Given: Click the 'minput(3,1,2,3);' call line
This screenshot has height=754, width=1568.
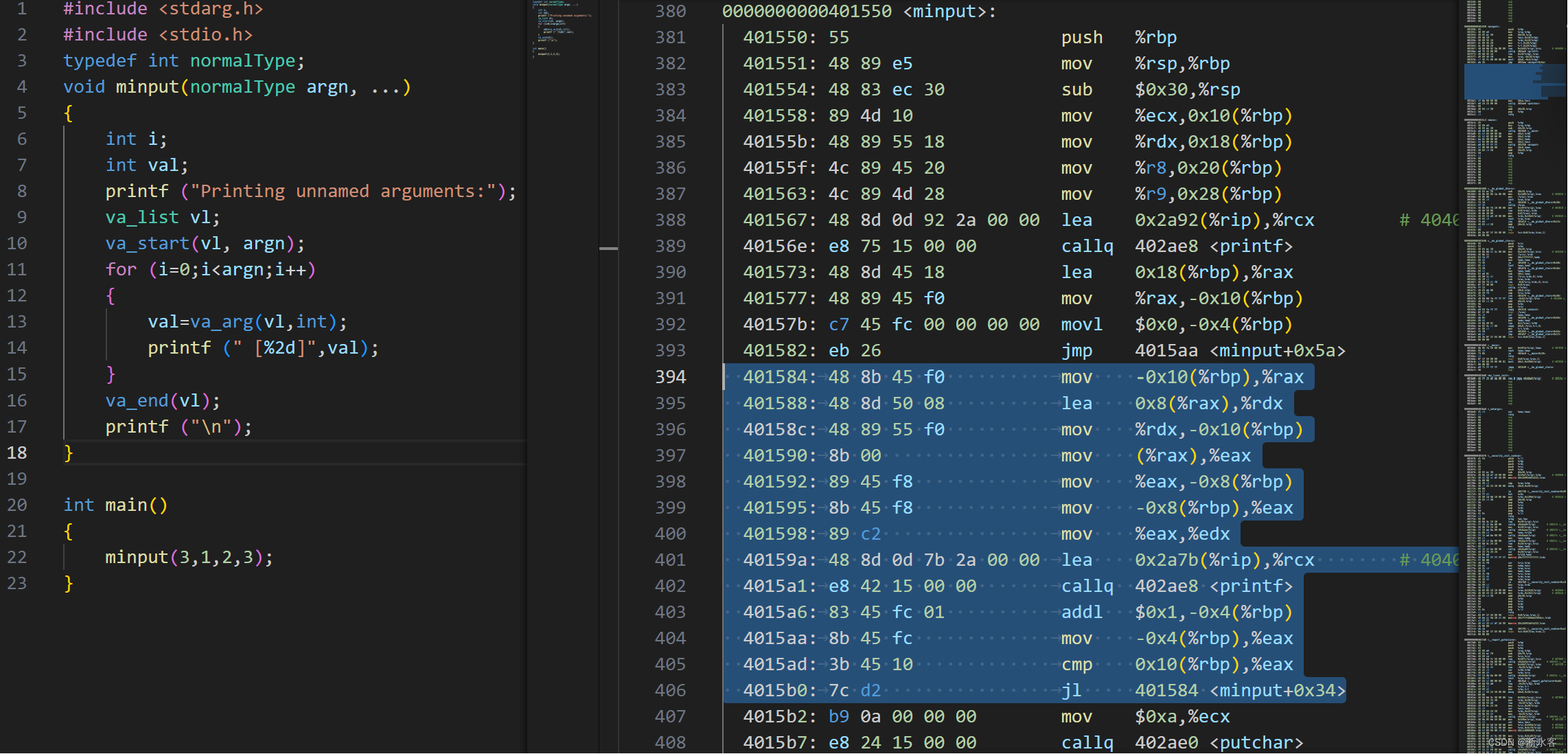Looking at the screenshot, I should (x=189, y=557).
